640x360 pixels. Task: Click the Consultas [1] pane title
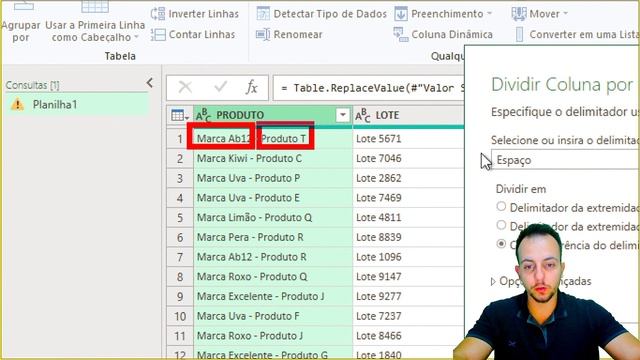tap(32, 85)
